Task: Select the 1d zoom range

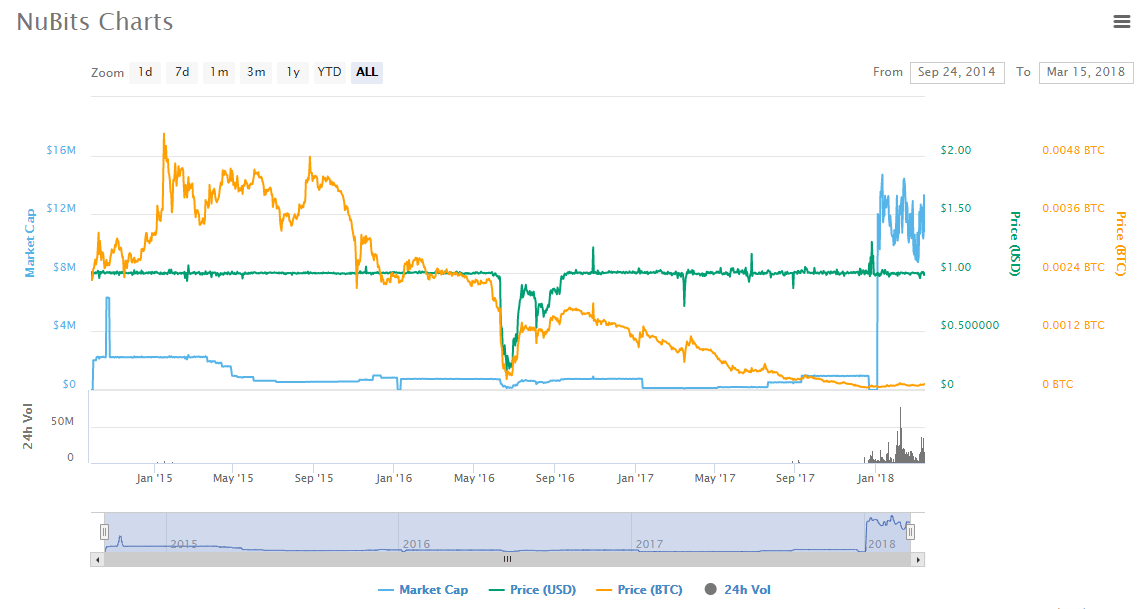Action: tap(145, 72)
